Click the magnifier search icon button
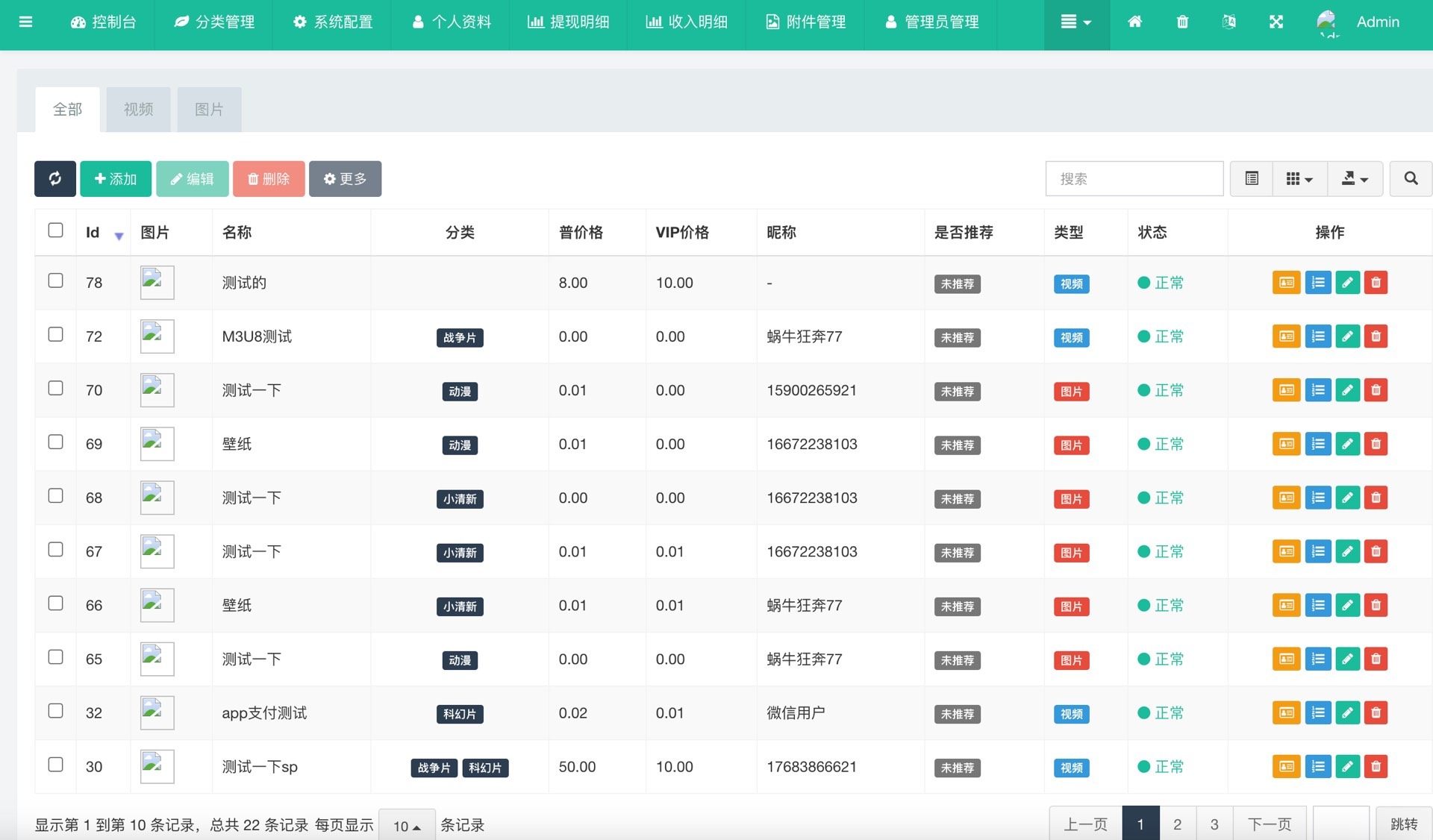 [x=1411, y=178]
